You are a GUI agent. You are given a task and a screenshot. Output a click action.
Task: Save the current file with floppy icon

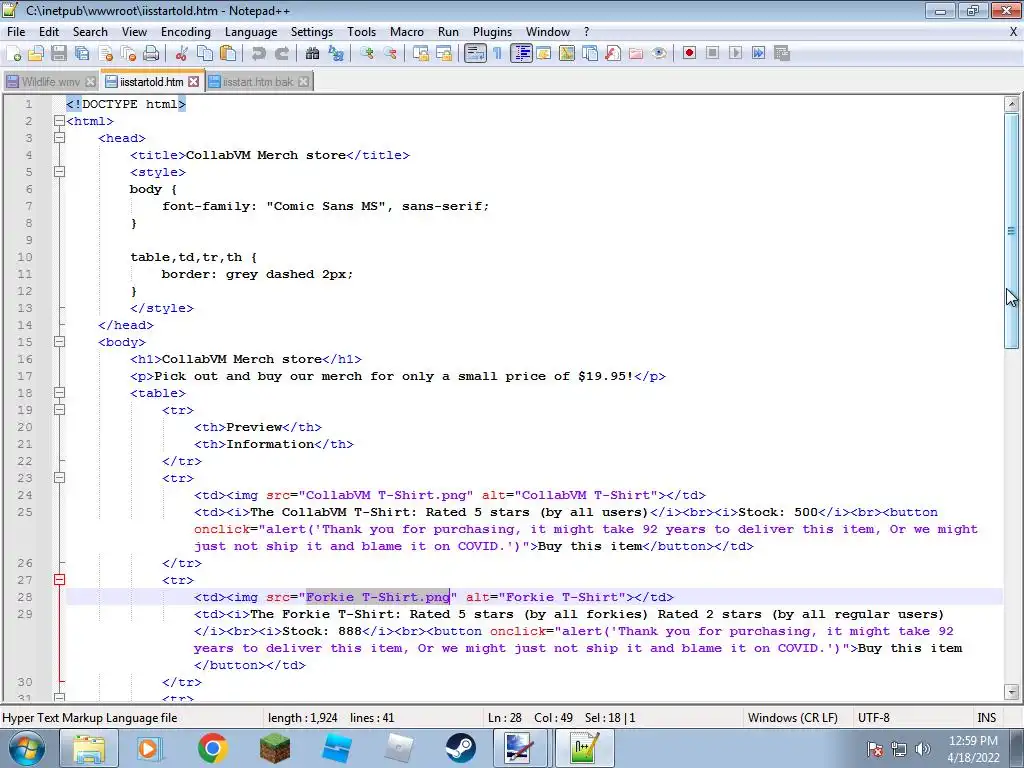[x=59, y=54]
